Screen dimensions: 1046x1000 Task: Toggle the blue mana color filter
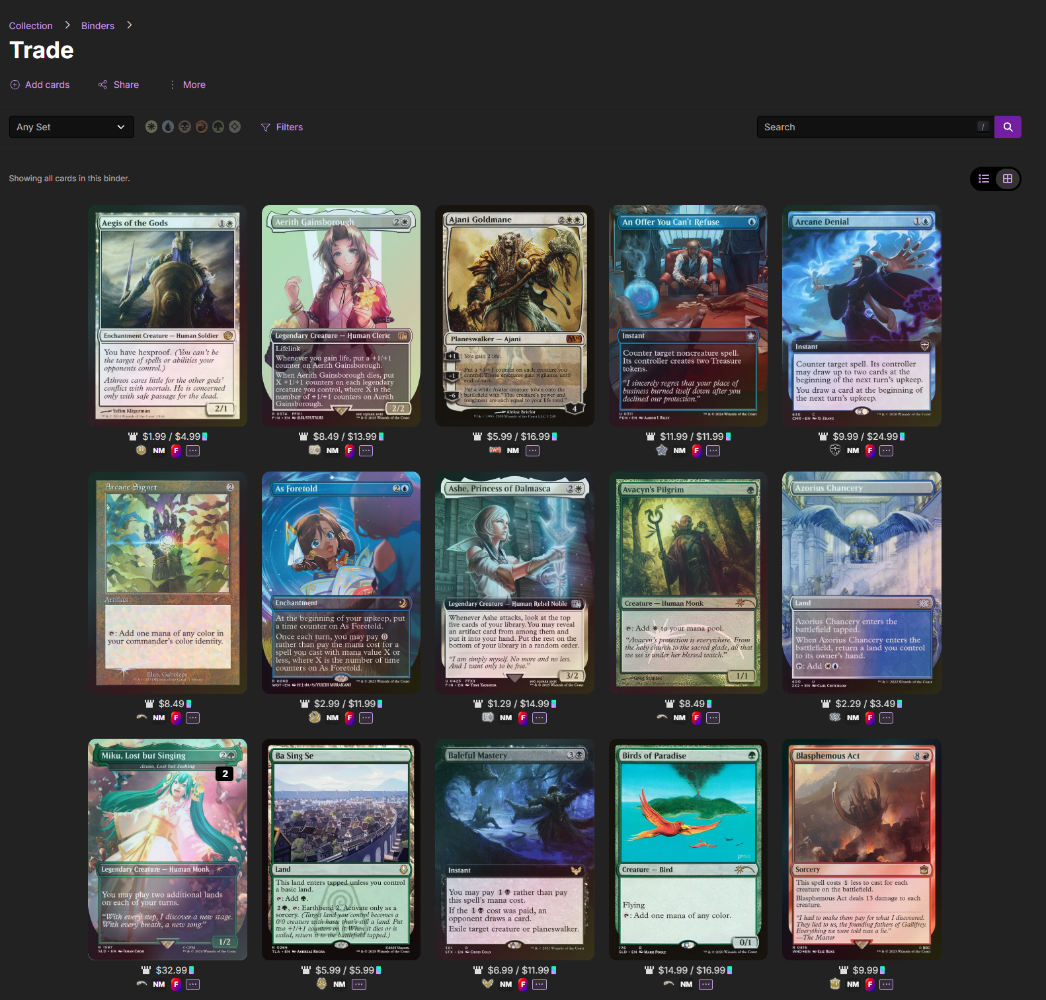(x=168, y=127)
